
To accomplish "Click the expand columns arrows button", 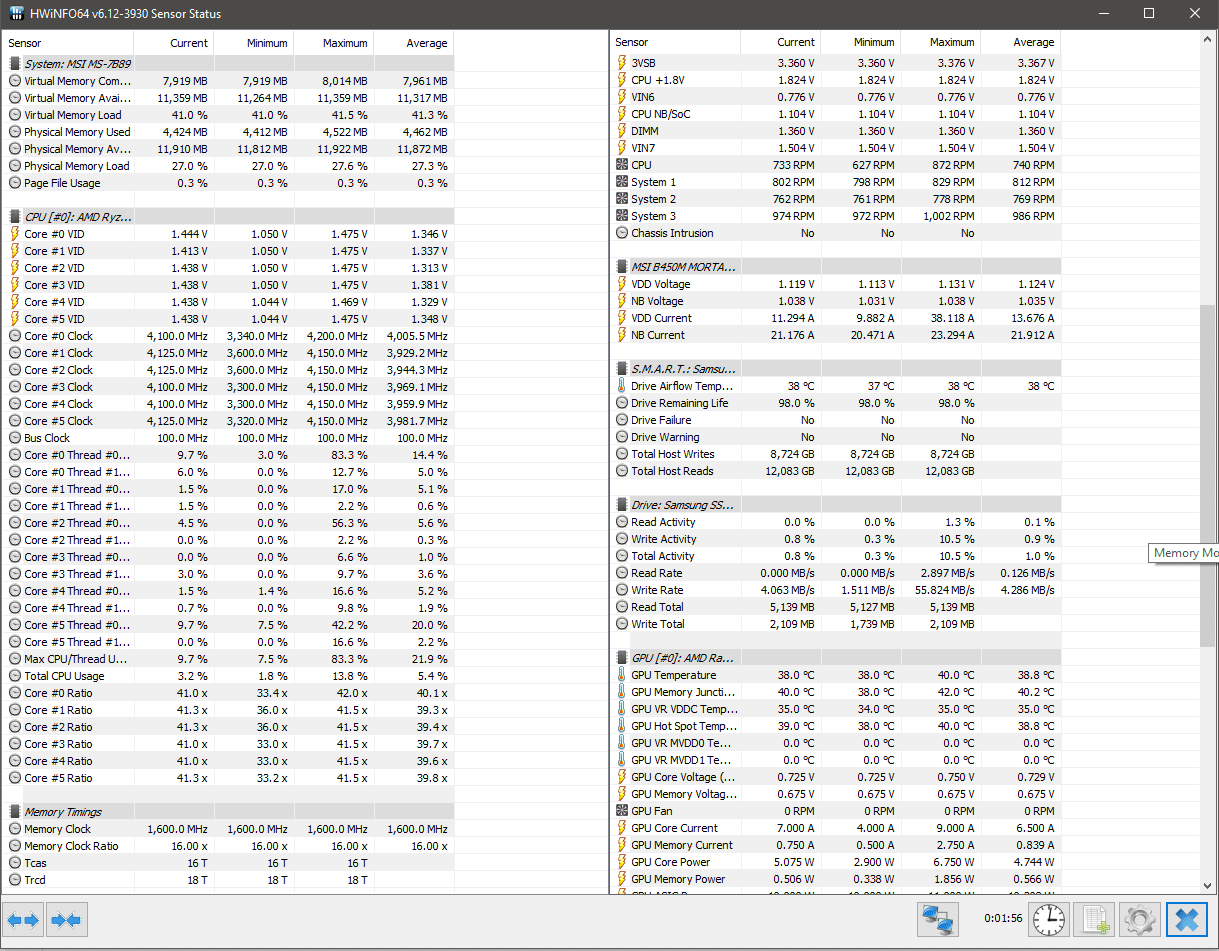I will [x=23, y=920].
